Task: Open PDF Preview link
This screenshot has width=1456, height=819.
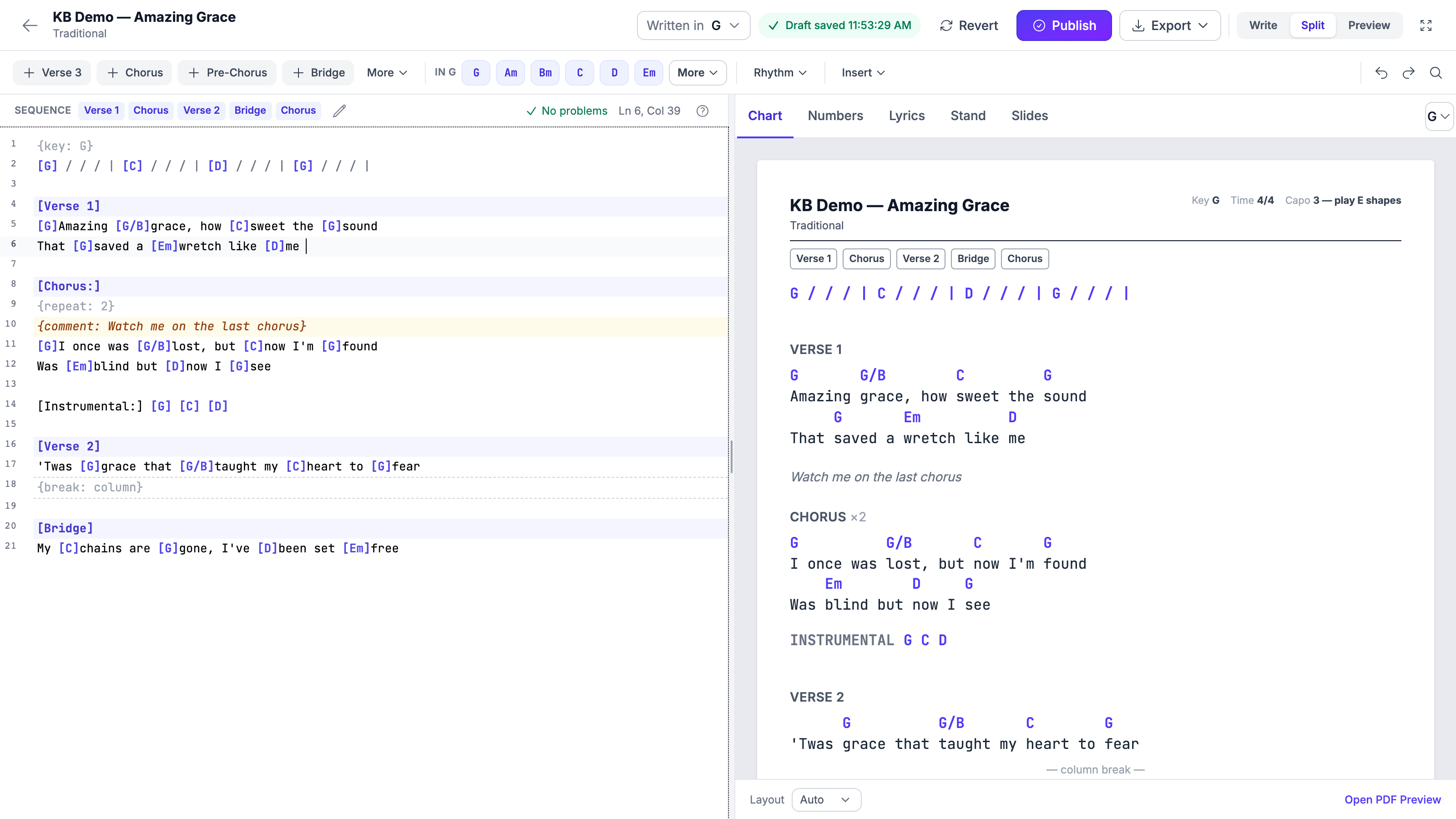Action: [x=1392, y=800]
